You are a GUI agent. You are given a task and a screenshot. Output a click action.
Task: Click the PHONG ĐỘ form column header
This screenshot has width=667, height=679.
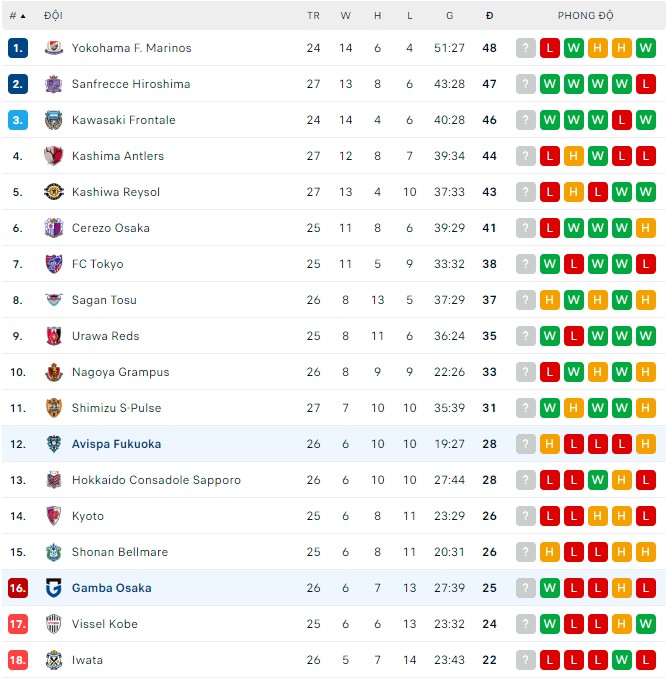point(586,16)
